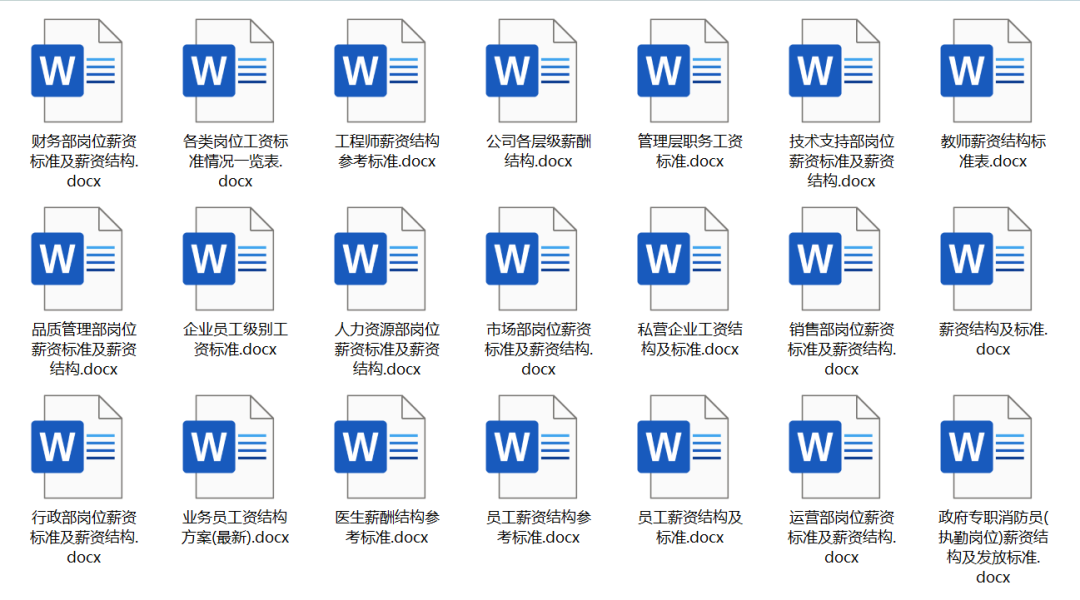Image resolution: width=1080 pixels, height=600 pixels.
Task: Select the 医生薪酬结构参考标准.docx Word icon
Action: pyautogui.click(x=380, y=447)
